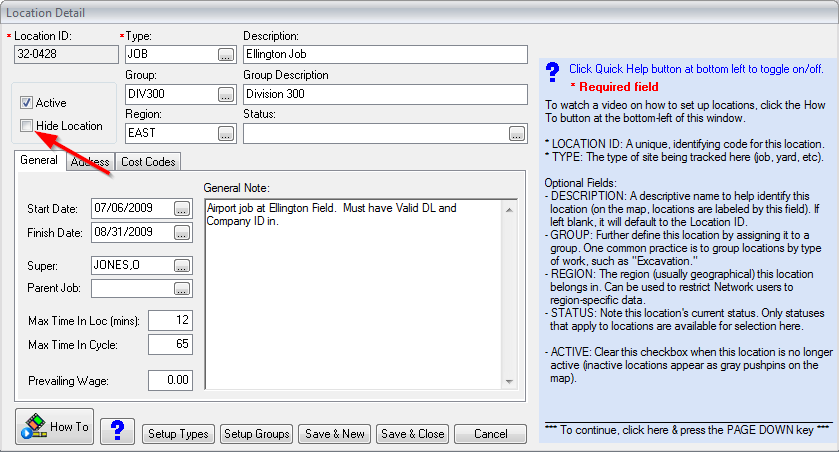Viewport: 839px width, 452px height.
Task: Click the Setup Types button
Action: point(177,434)
